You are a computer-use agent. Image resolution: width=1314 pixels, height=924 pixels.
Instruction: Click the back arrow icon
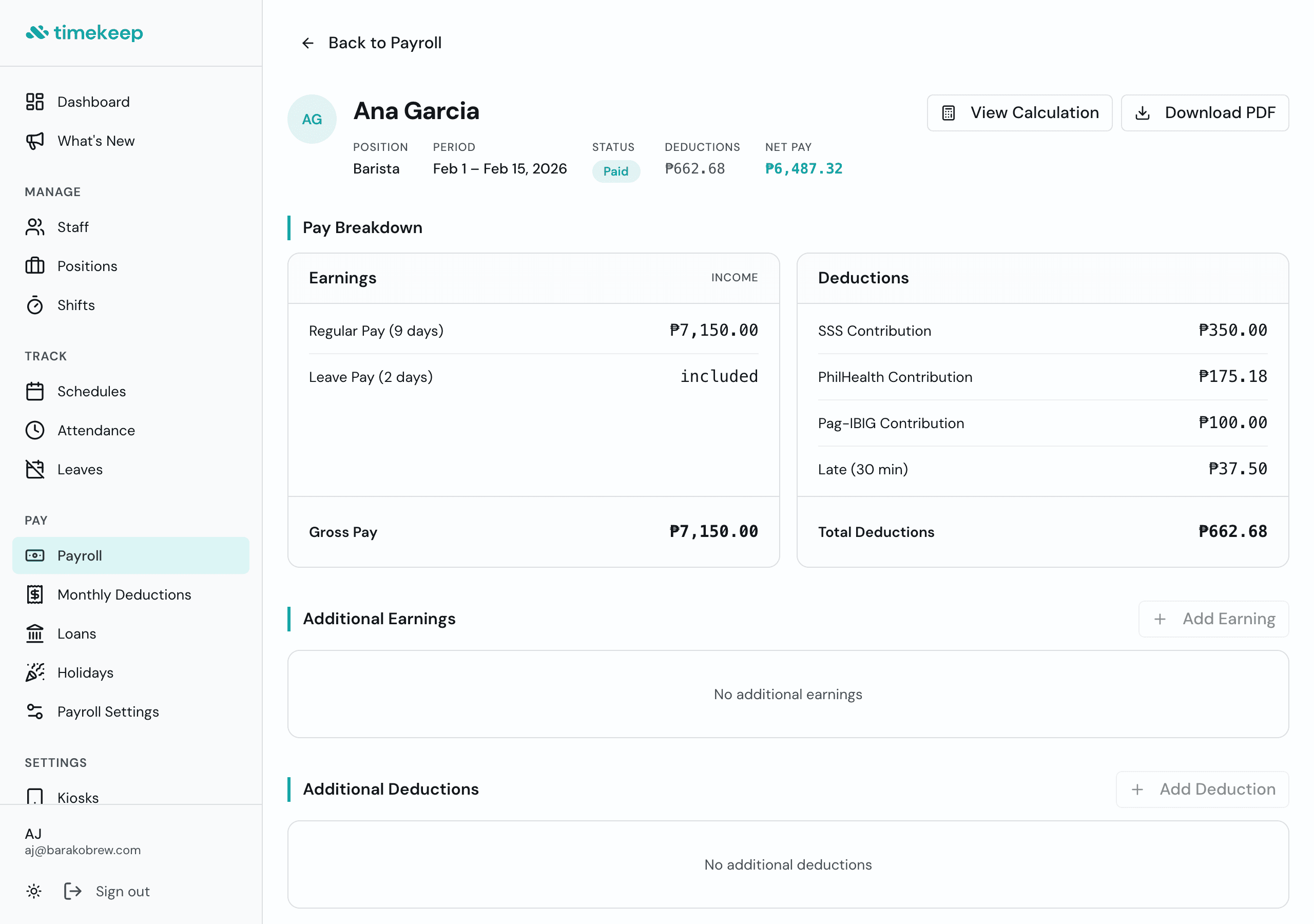tap(308, 43)
